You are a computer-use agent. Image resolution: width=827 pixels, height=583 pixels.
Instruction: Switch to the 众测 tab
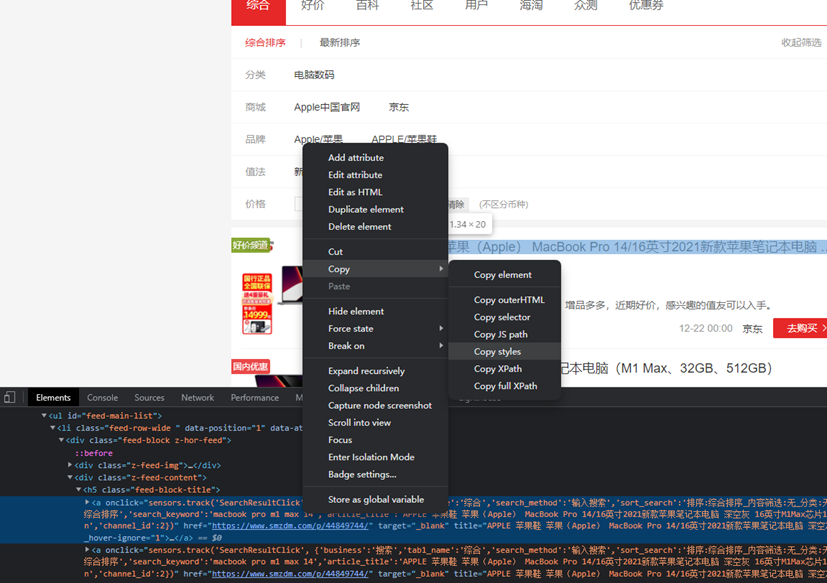pos(585,6)
